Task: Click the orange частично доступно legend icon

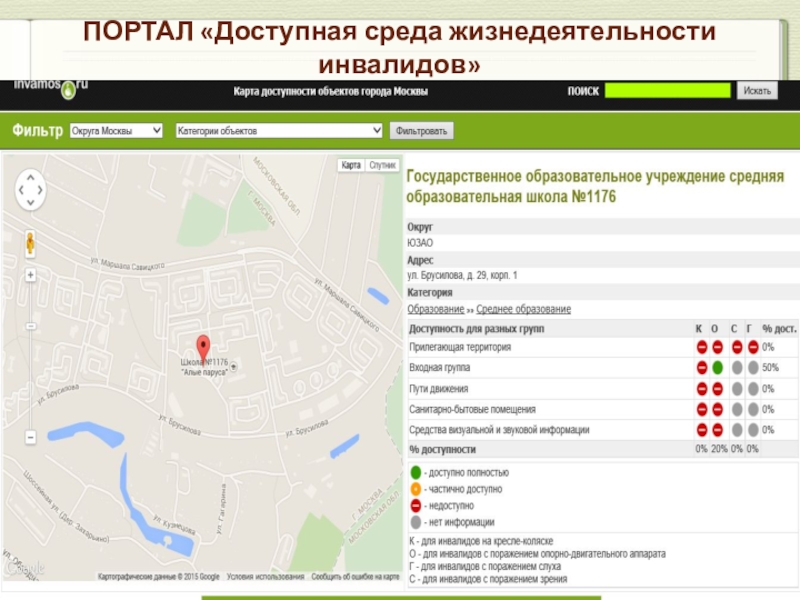Action: click(x=416, y=489)
